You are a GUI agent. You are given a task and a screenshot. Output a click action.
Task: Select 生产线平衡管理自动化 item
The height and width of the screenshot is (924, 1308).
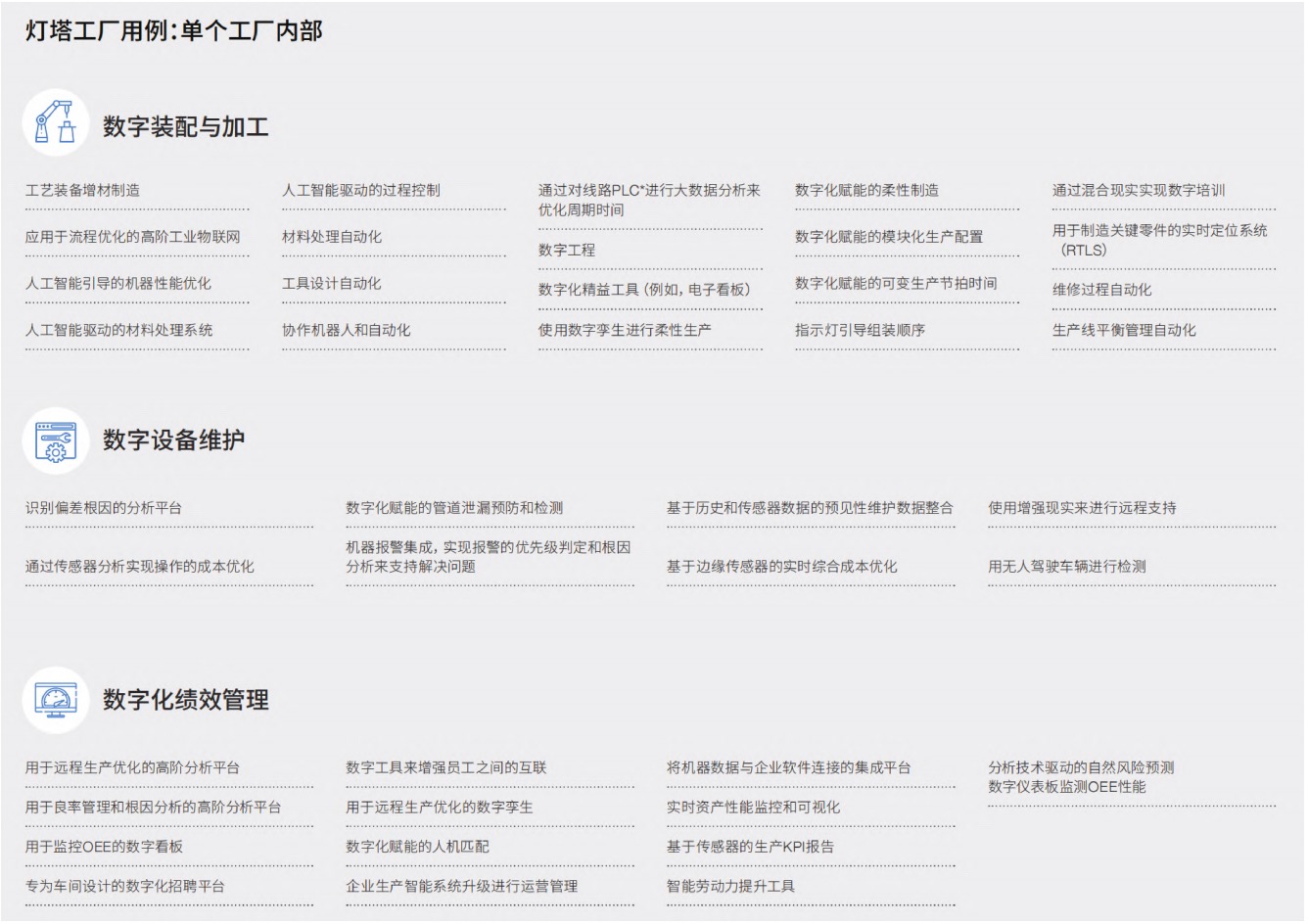pos(1123,330)
